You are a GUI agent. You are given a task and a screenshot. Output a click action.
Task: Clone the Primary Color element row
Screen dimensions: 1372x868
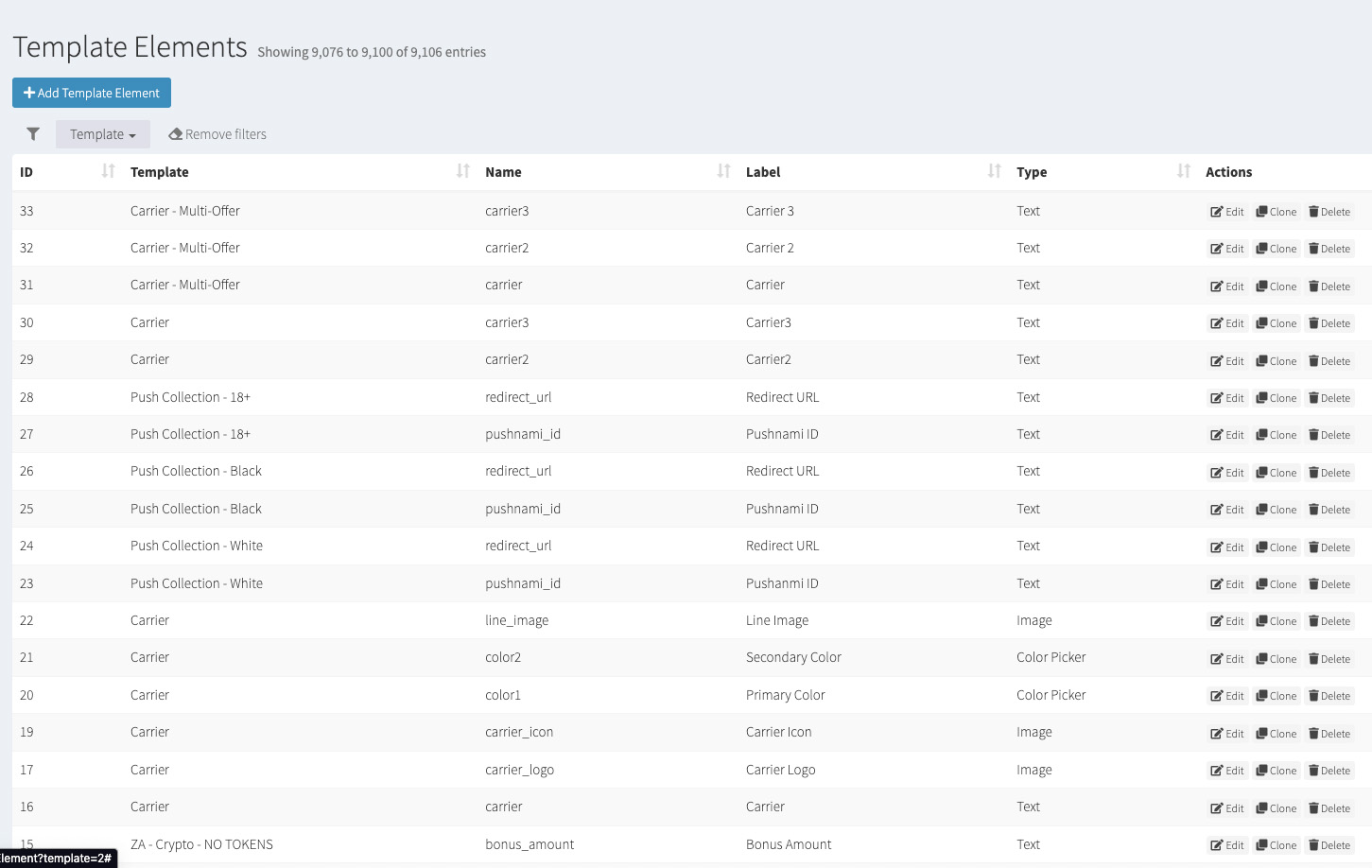tap(1276, 696)
